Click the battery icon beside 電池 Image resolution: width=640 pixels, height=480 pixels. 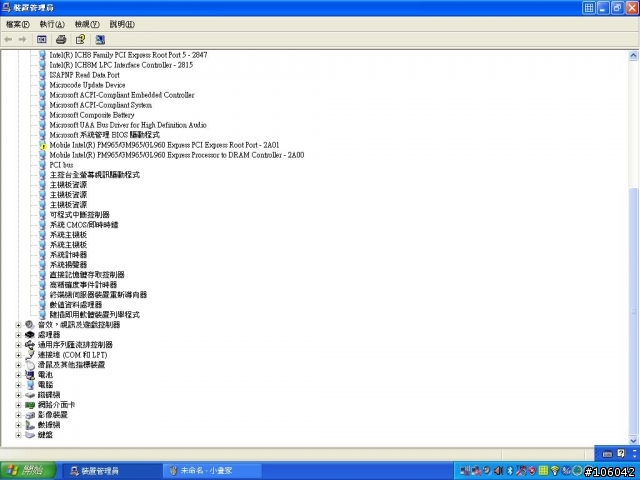[30, 375]
